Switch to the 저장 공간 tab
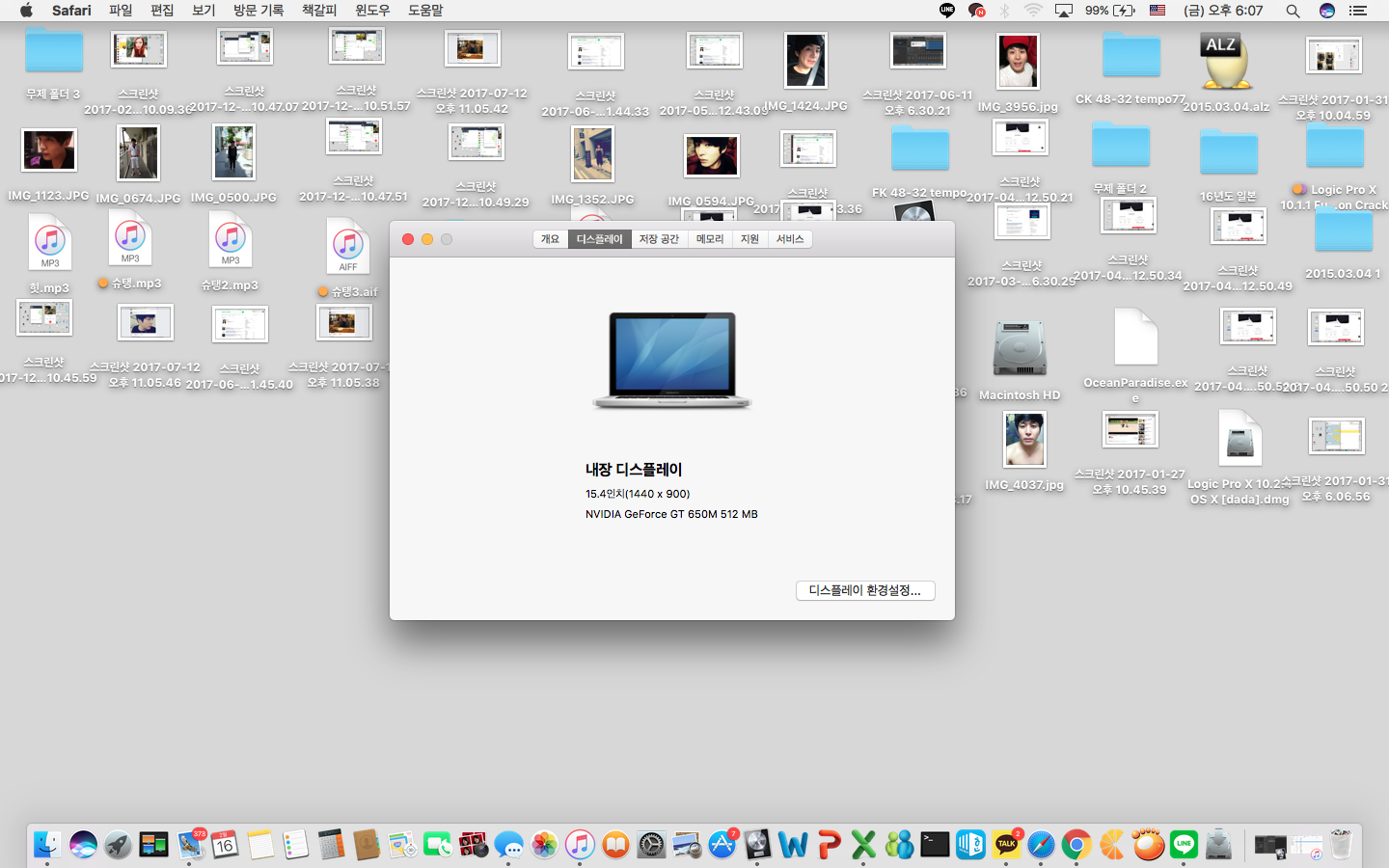This screenshot has height=868, width=1389. click(x=659, y=239)
